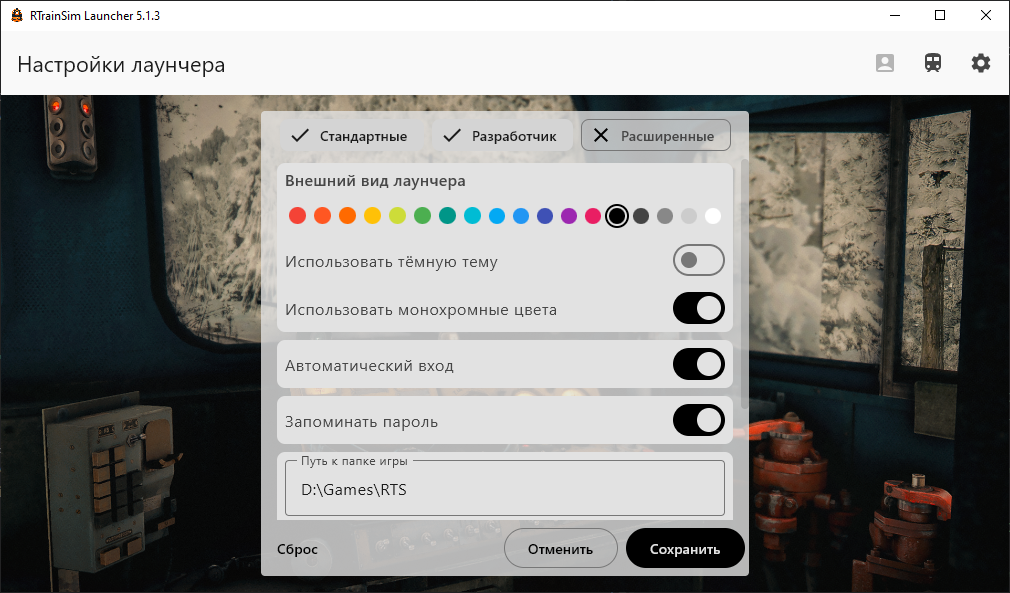Click the settings panel vertical scrollbar
Screen dimensions: 1010x593
(745, 283)
